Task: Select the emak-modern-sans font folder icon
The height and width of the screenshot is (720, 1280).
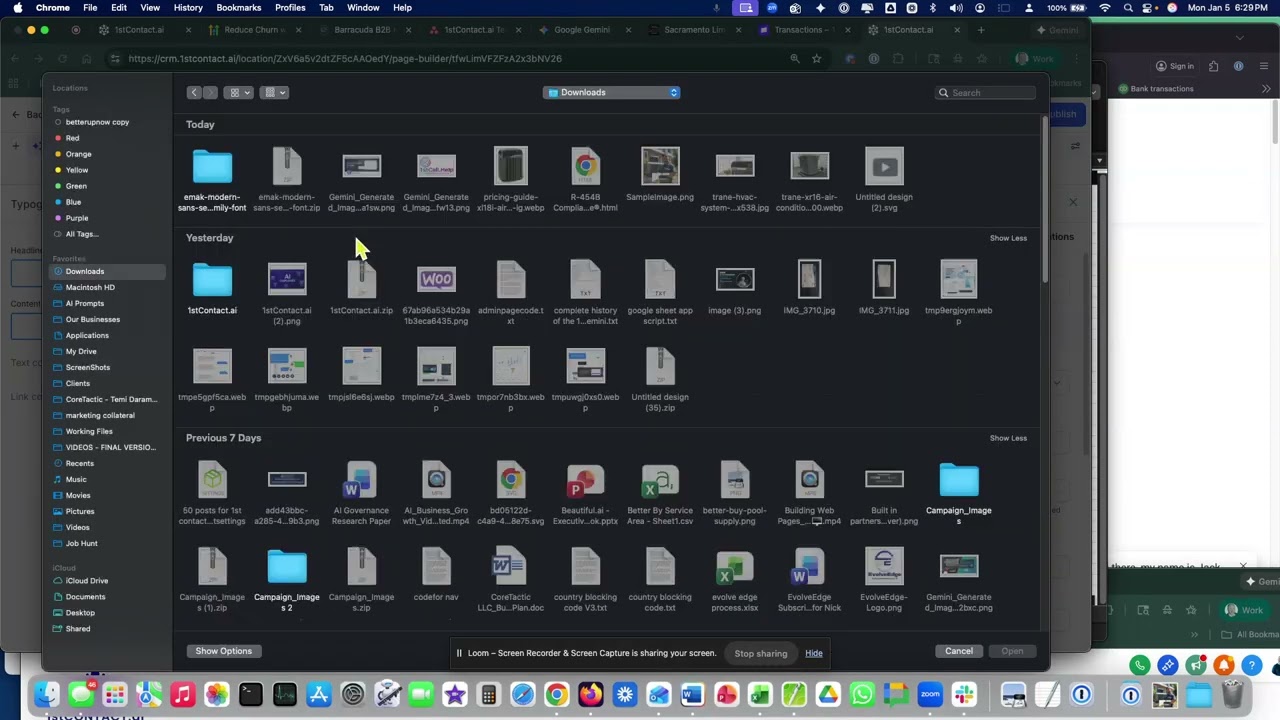Action: pos(212,167)
